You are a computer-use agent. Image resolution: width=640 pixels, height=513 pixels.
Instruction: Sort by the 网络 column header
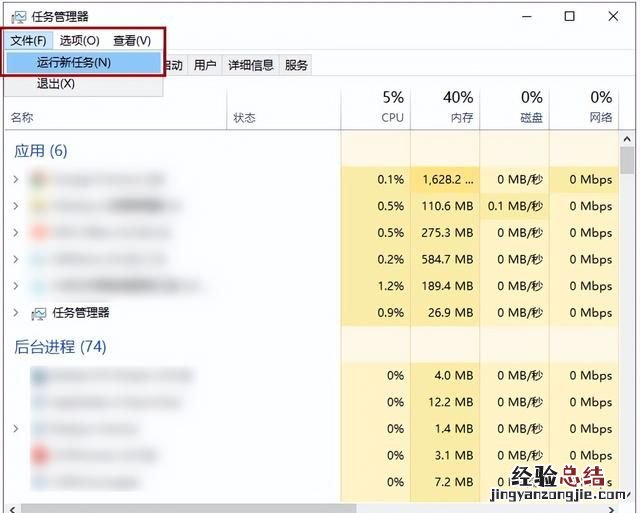(x=600, y=107)
